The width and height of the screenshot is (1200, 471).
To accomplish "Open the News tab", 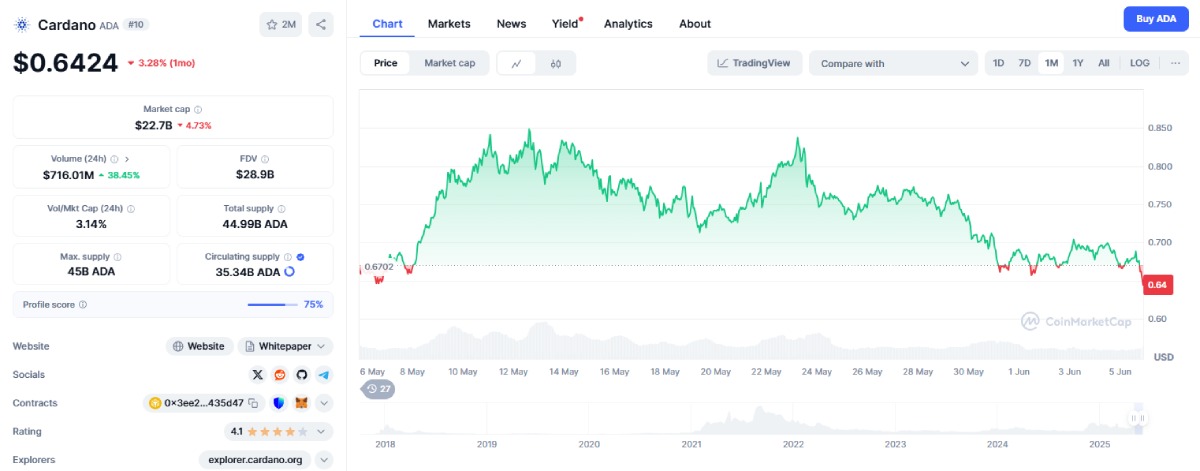I will pos(511,23).
